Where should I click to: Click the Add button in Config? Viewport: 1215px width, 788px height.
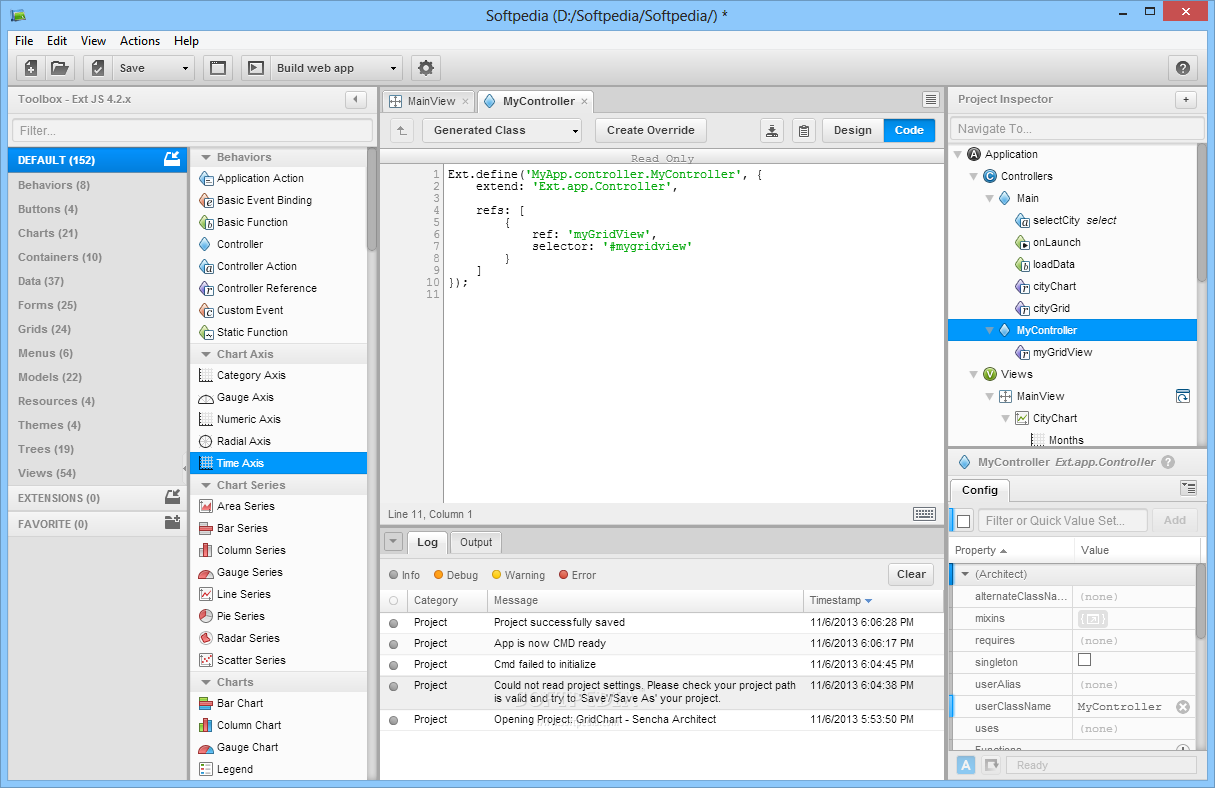coord(1175,520)
